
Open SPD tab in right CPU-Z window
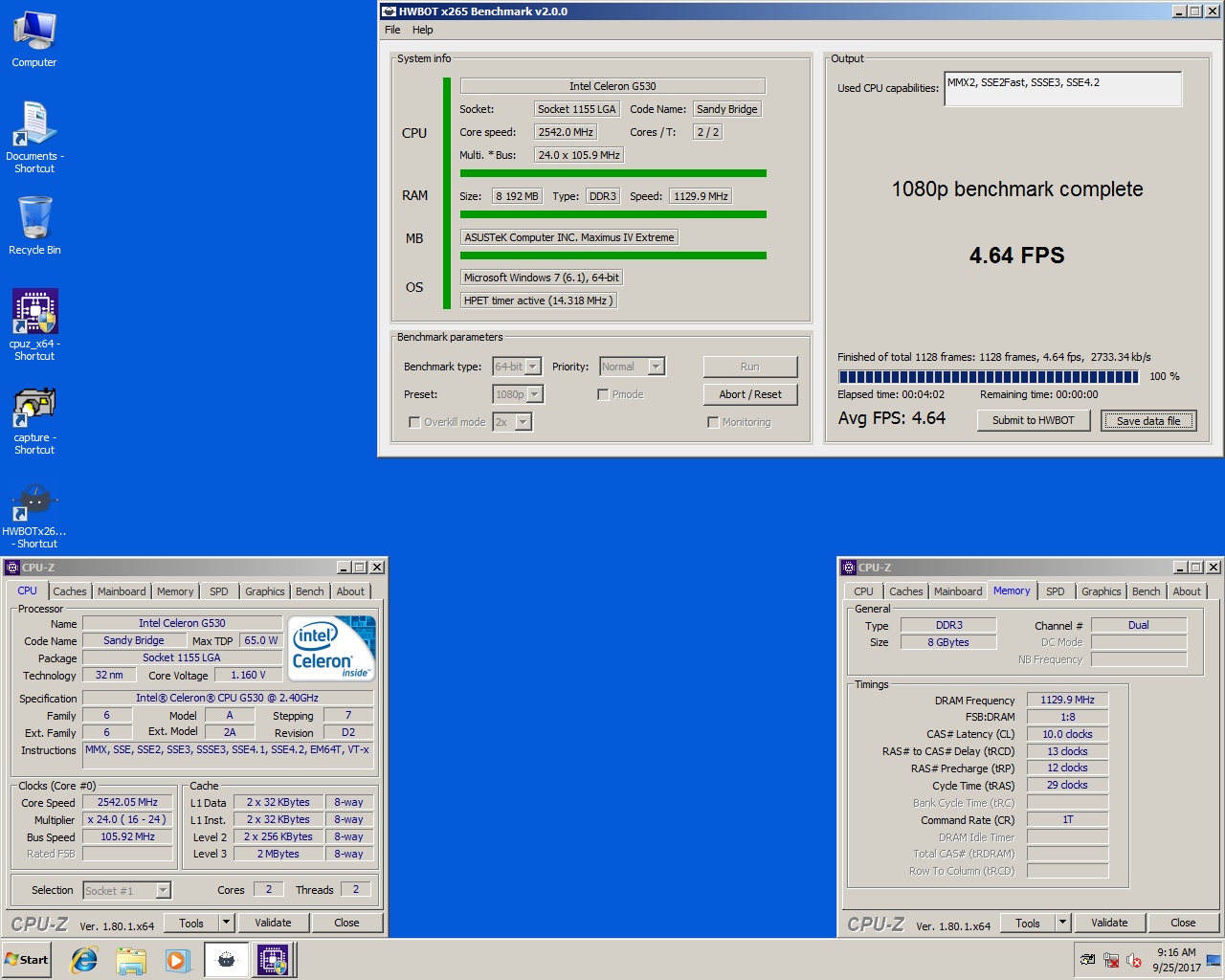coord(1056,591)
